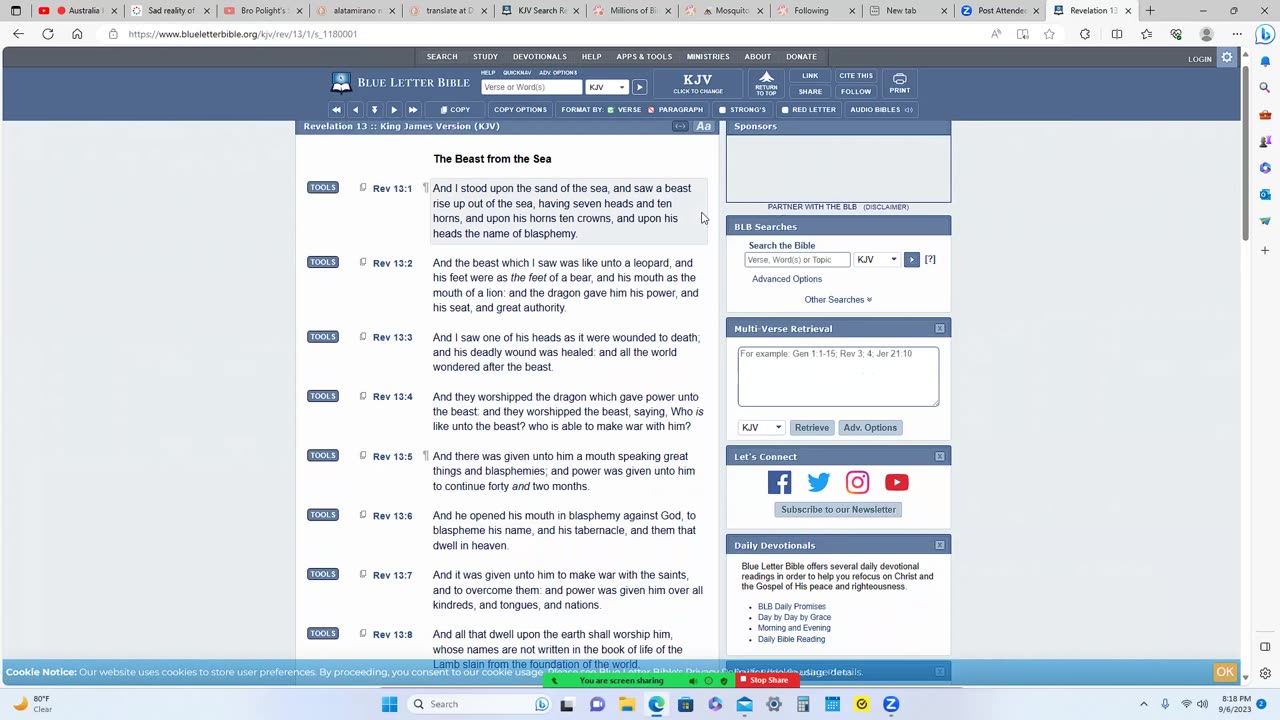Open the Search menu
The image size is (1280, 720).
tap(442, 56)
